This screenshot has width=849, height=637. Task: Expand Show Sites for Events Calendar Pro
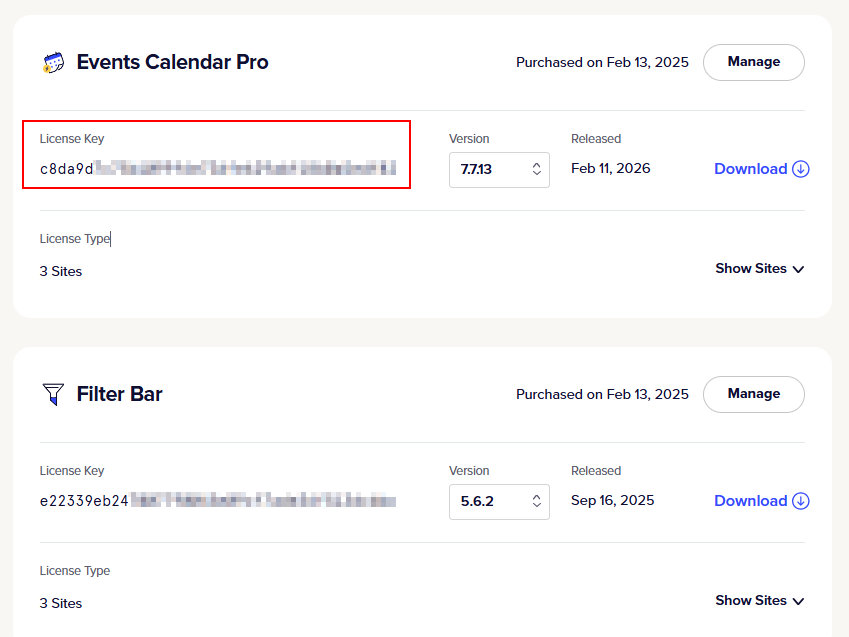coord(759,269)
